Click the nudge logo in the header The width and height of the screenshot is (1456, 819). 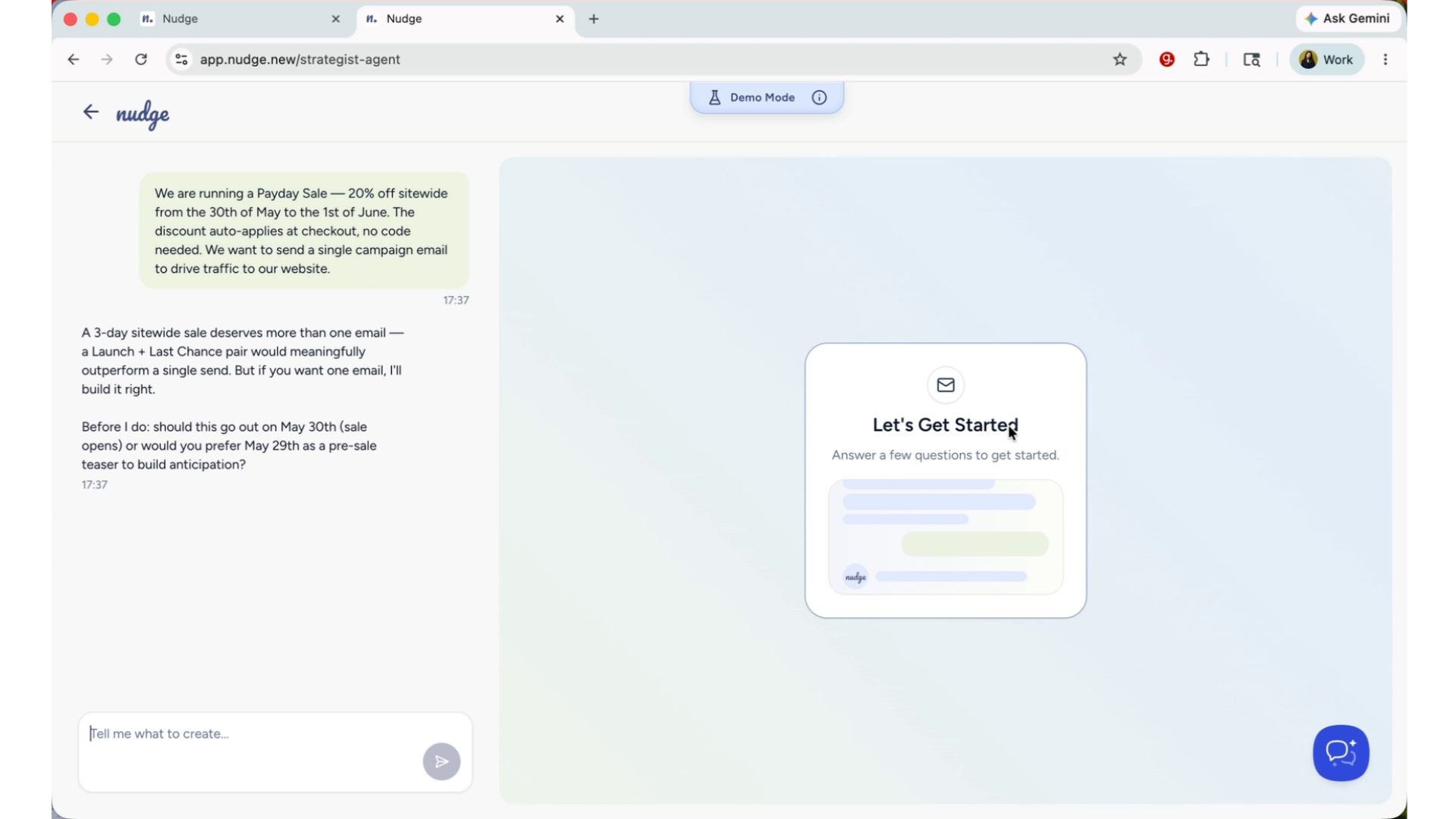coord(143,115)
